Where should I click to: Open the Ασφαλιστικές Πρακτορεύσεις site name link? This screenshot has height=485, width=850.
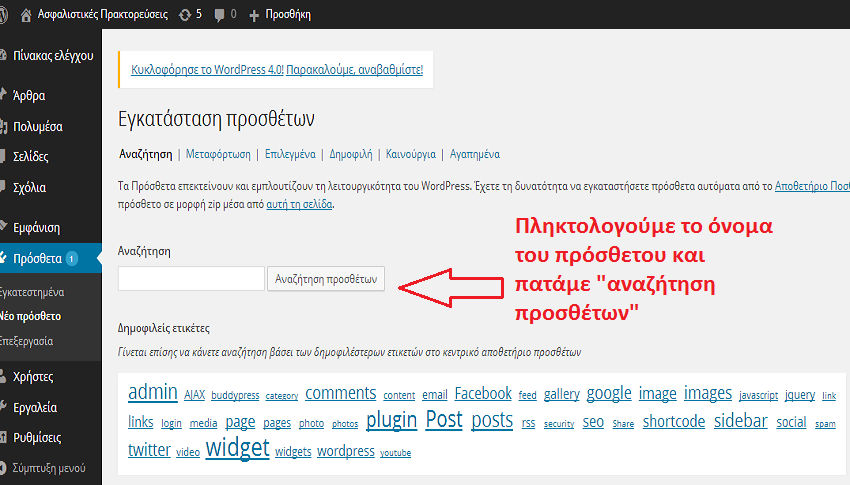pos(102,15)
